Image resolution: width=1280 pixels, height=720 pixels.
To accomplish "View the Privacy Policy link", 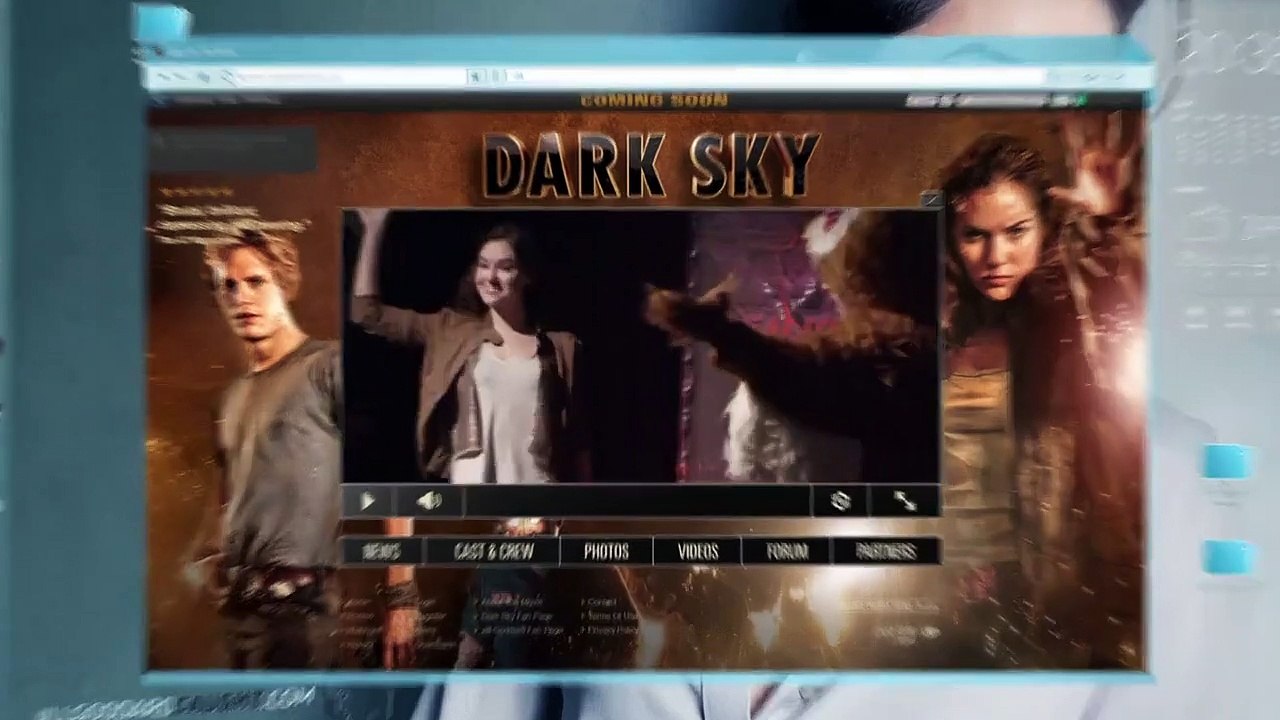I will tap(610, 630).
